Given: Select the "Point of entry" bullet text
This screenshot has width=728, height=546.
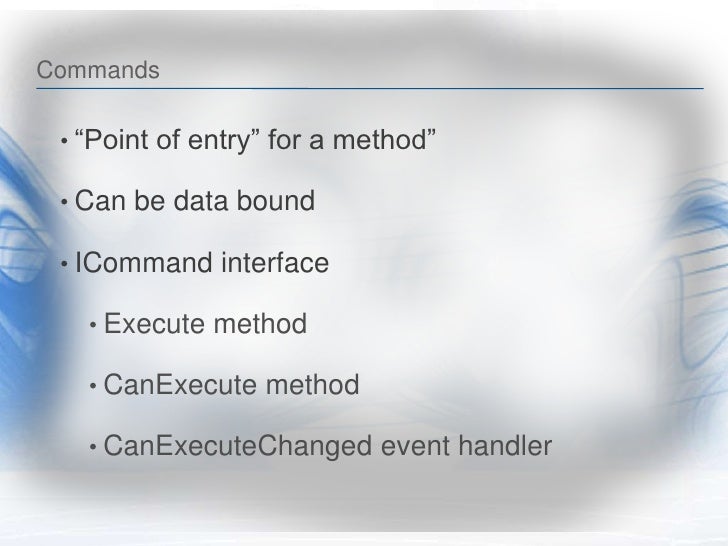Looking at the screenshot, I should click(x=255, y=139).
